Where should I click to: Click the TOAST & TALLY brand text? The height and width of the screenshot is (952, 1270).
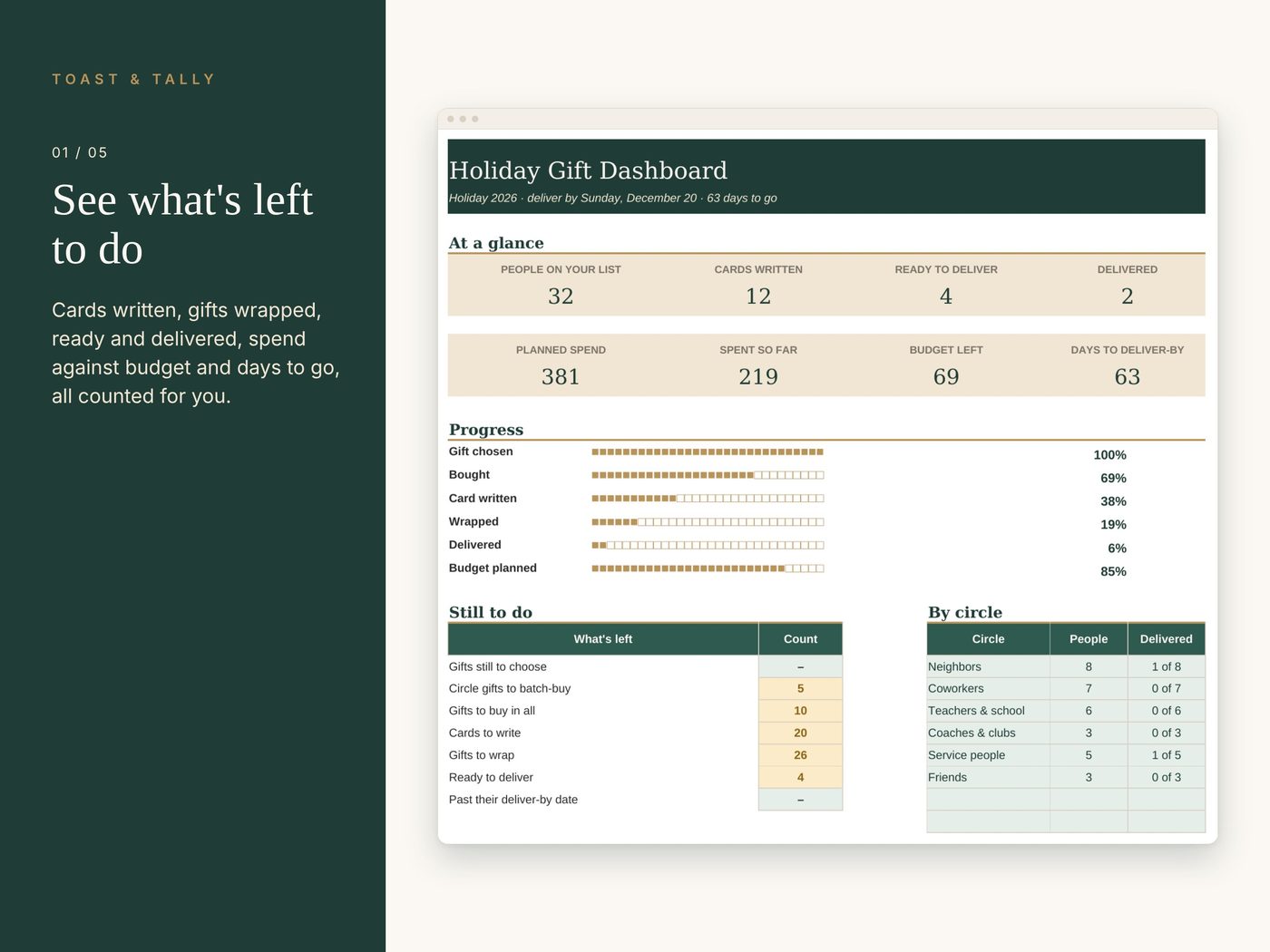coord(134,79)
